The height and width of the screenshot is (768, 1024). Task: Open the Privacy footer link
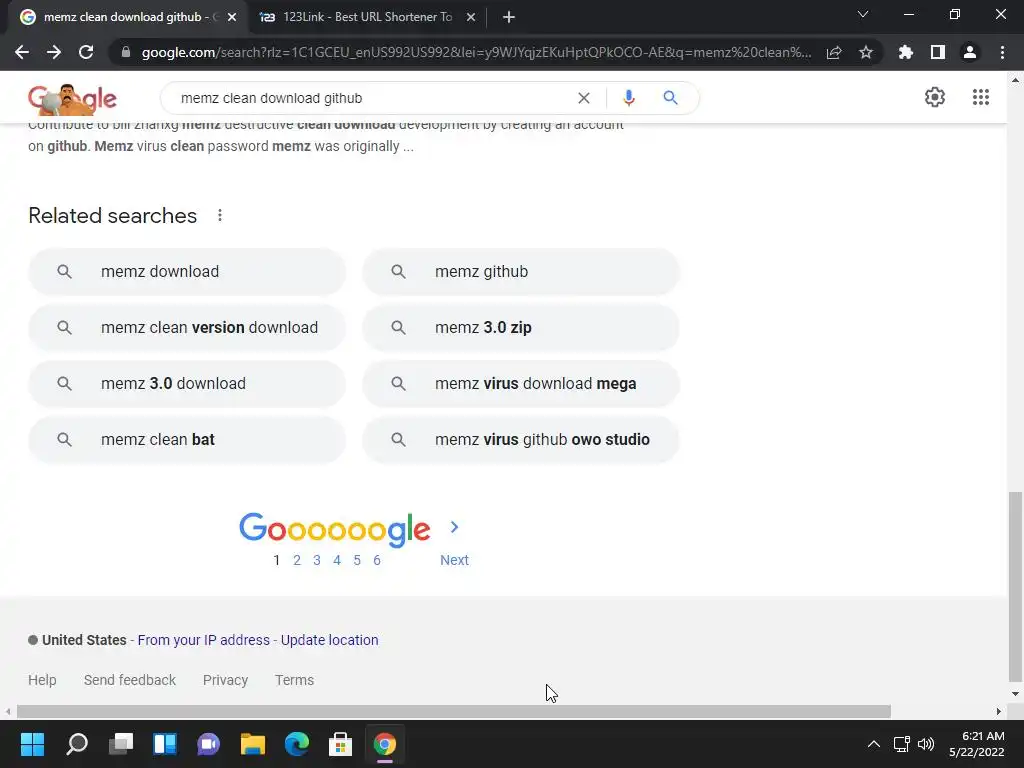pos(225,680)
